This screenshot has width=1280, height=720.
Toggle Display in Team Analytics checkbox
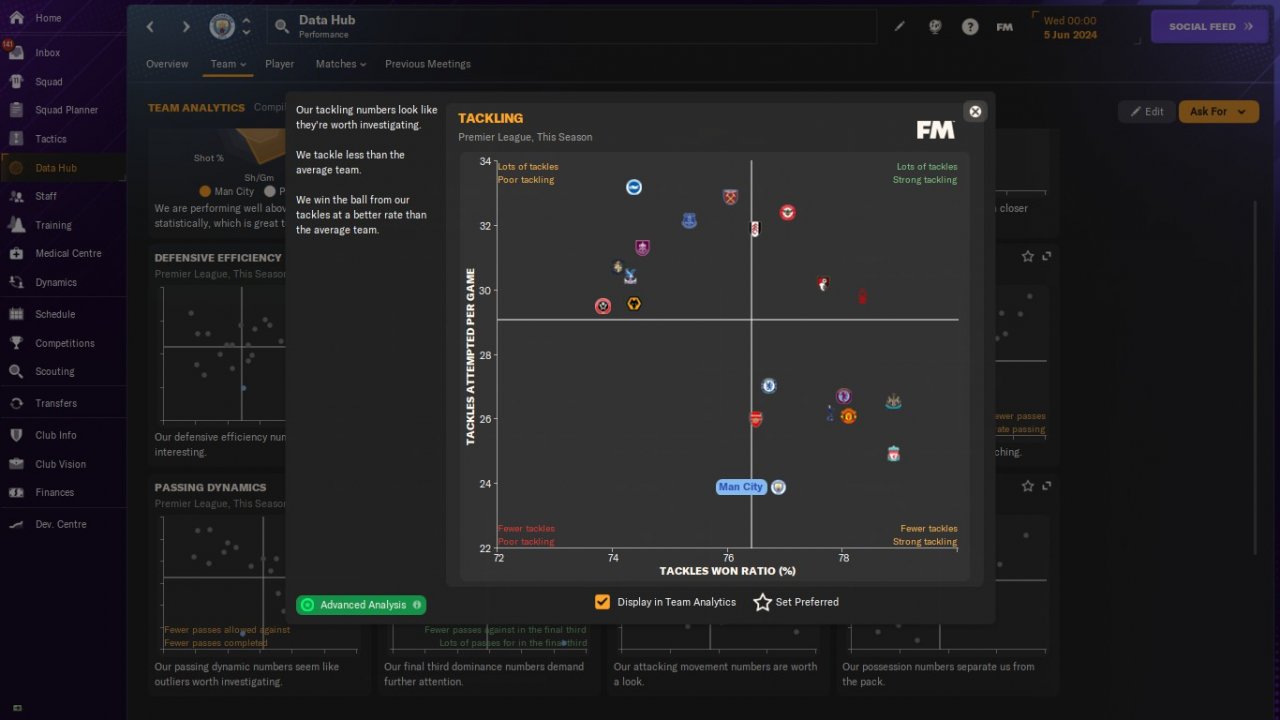(x=602, y=602)
